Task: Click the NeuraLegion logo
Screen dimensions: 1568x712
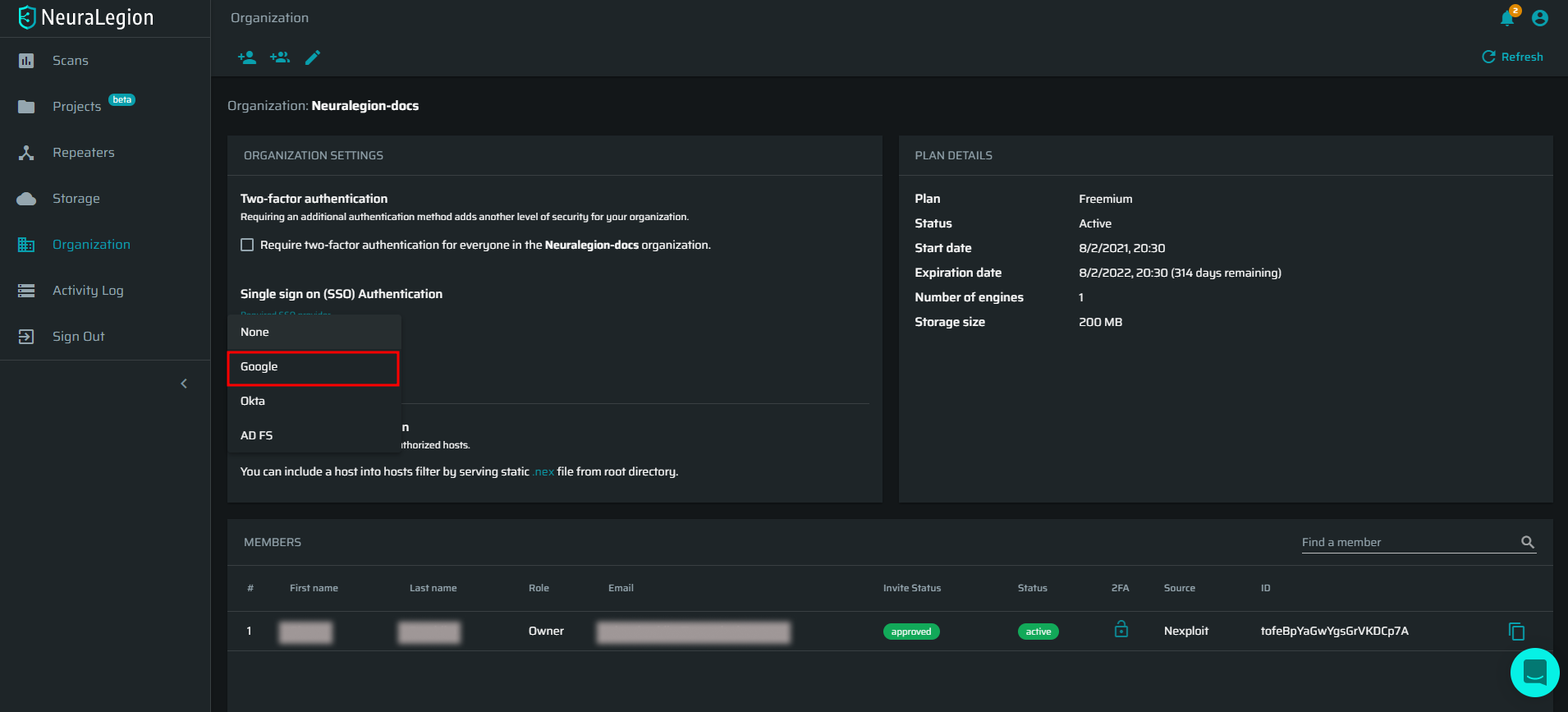Action: pos(85,17)
